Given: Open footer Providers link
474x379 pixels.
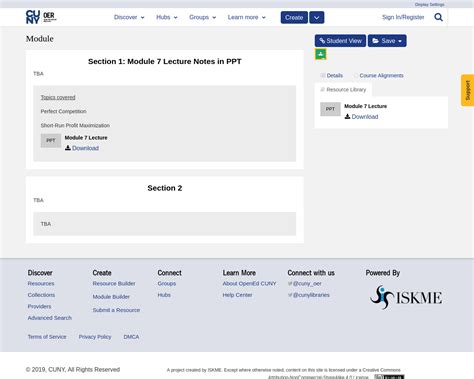Looking at the screenshot, I should point(39,306).
